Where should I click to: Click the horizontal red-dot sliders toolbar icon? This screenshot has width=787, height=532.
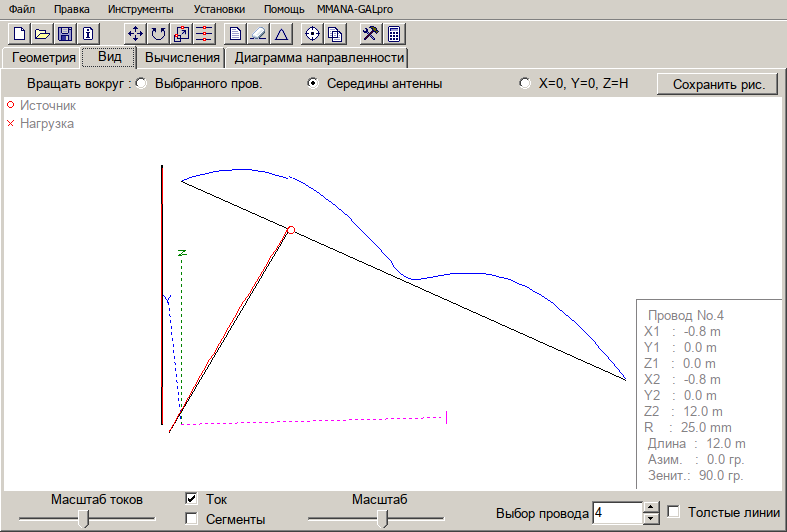click(204, 34)
